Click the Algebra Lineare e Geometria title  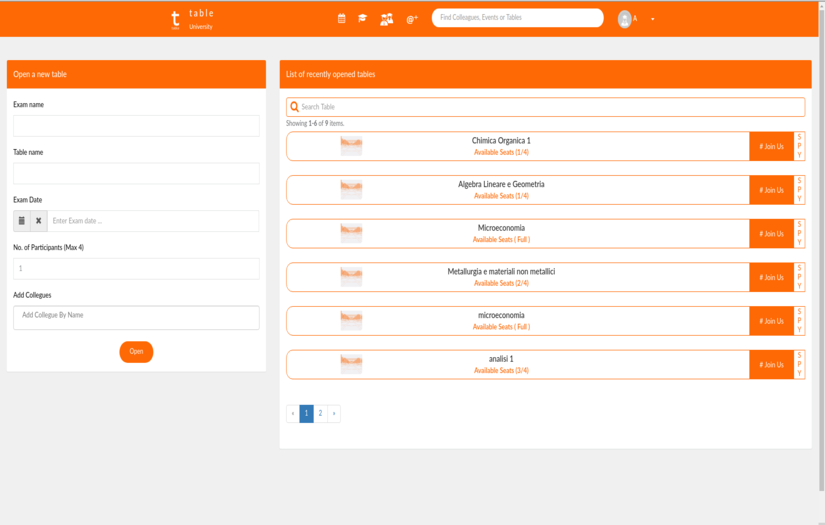coord(501,184)
